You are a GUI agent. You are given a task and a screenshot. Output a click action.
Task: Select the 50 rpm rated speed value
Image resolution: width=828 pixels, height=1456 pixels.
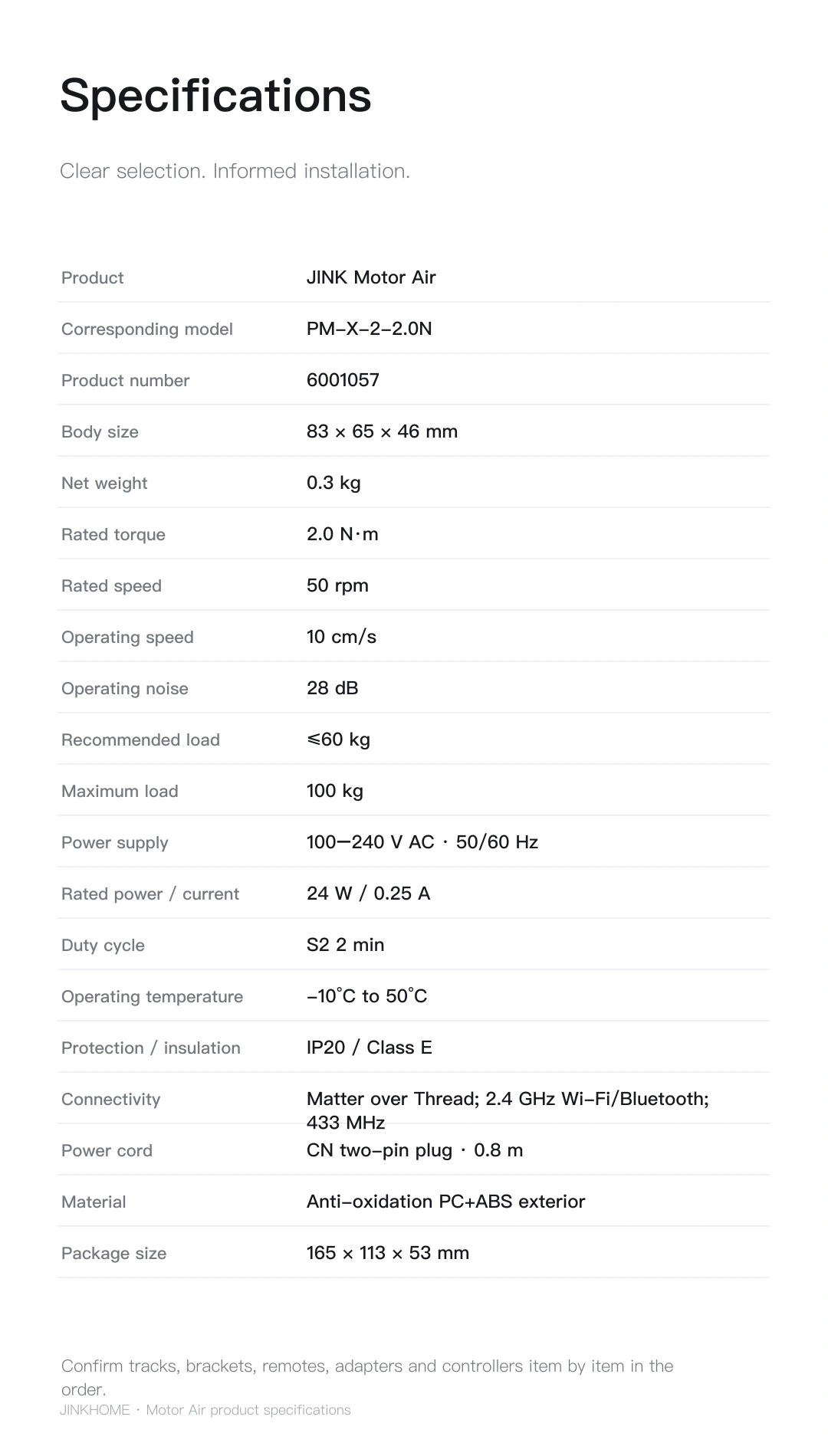(x=337, y=585)
